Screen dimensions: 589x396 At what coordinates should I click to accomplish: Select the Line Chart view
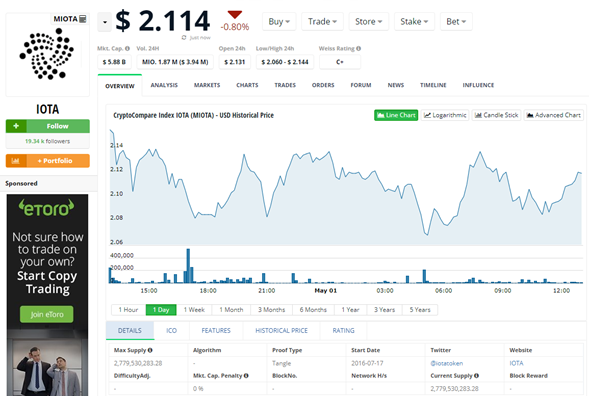396,115
